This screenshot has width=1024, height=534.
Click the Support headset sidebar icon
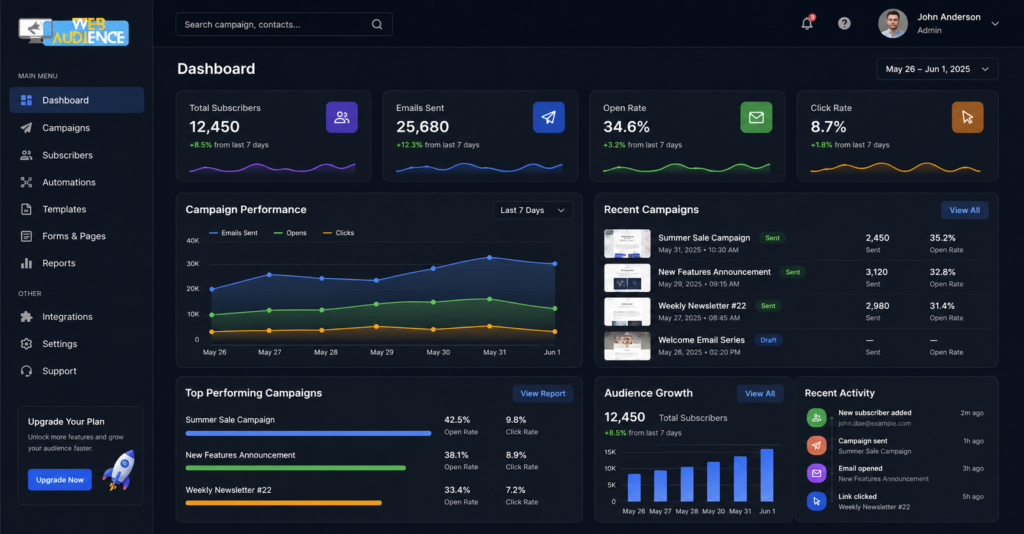coord(26,371)
